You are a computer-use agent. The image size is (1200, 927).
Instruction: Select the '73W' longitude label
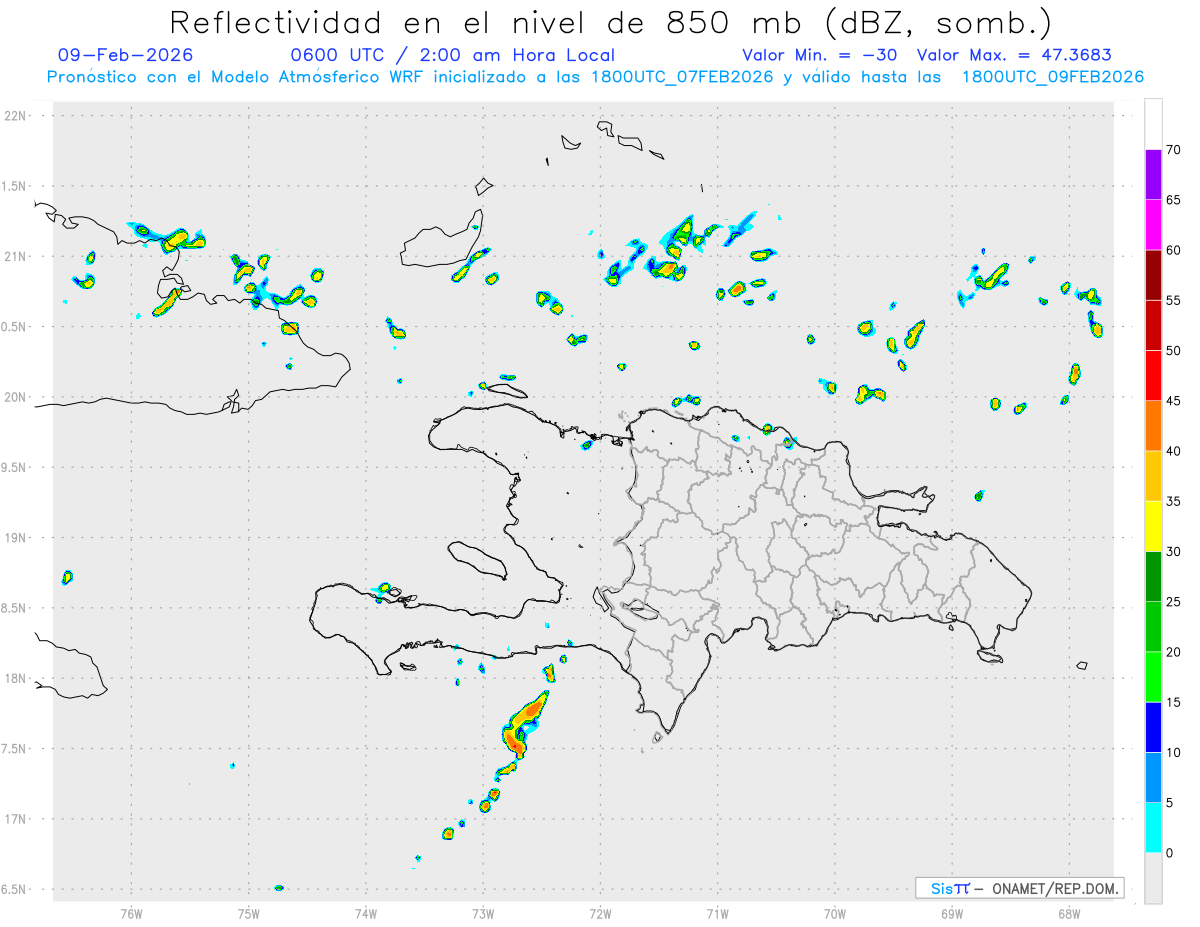point(483,913)
